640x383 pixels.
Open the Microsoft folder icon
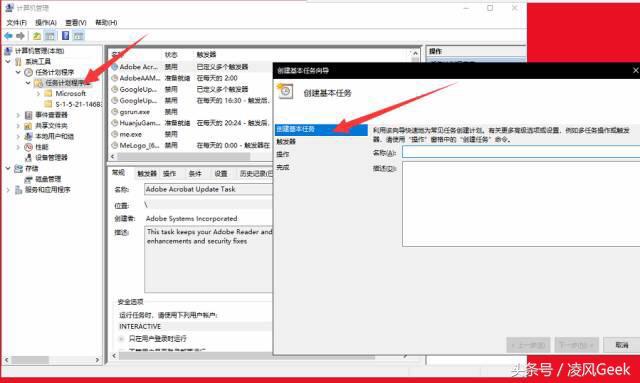(48, 94)
